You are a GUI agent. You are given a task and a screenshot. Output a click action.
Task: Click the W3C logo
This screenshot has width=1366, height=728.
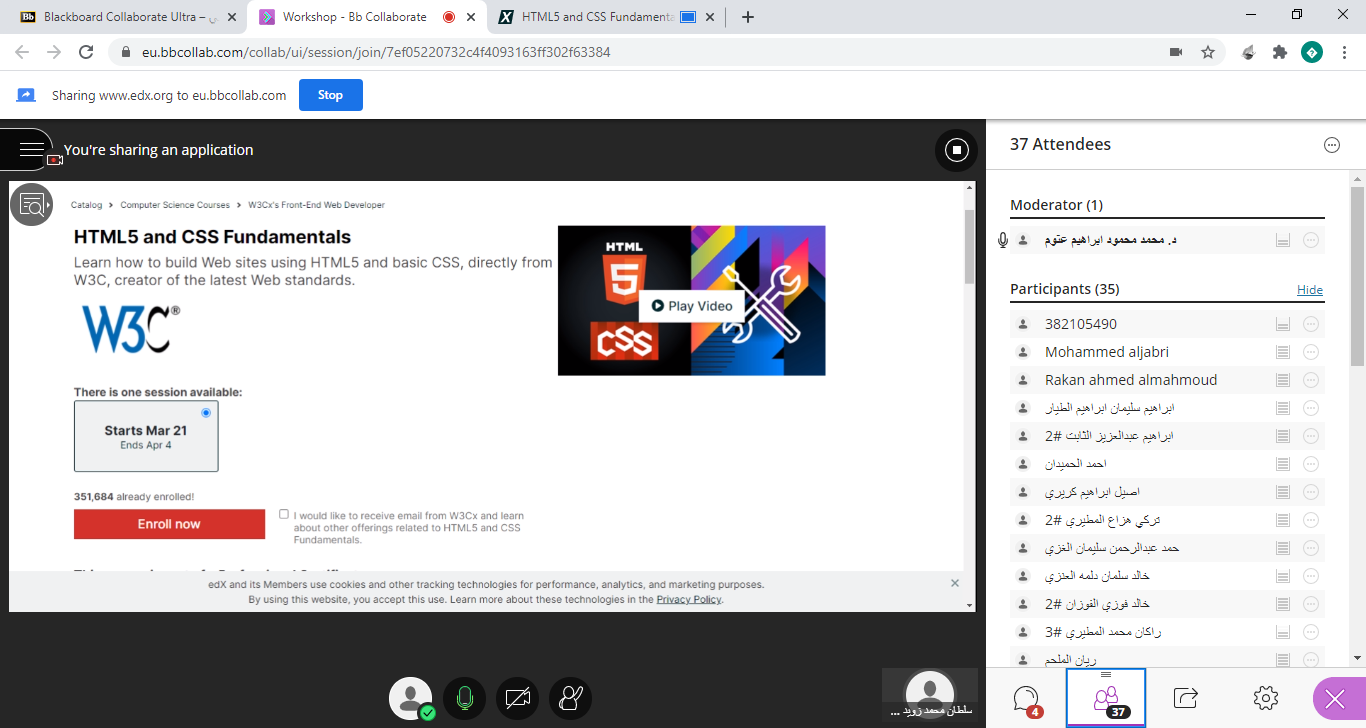131,329
